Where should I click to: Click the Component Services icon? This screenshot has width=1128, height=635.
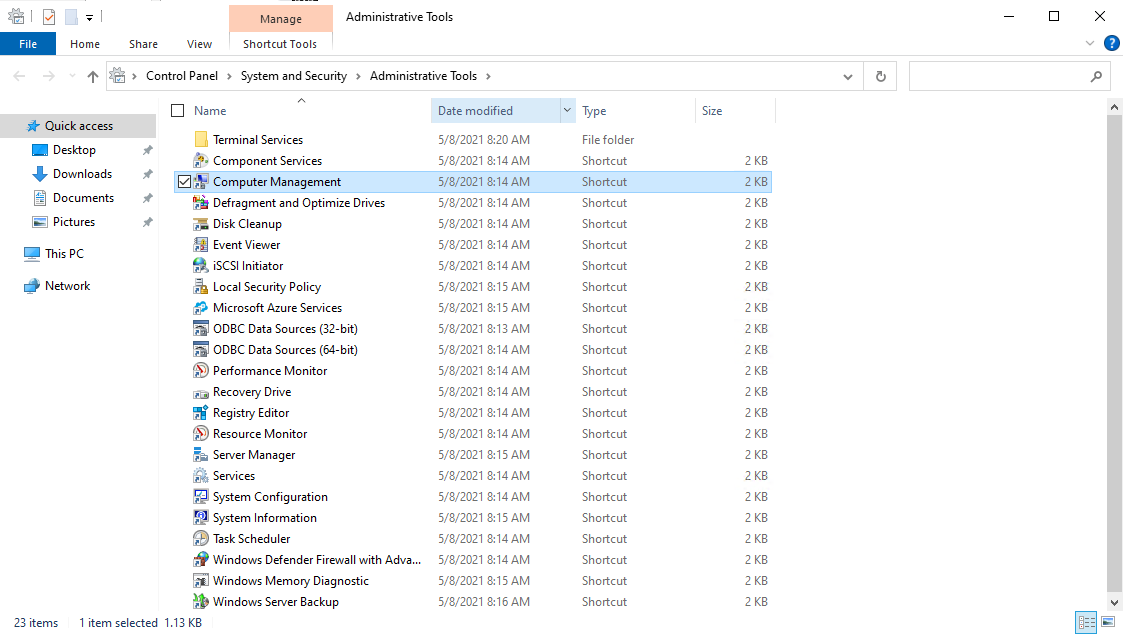pos(201,160)
